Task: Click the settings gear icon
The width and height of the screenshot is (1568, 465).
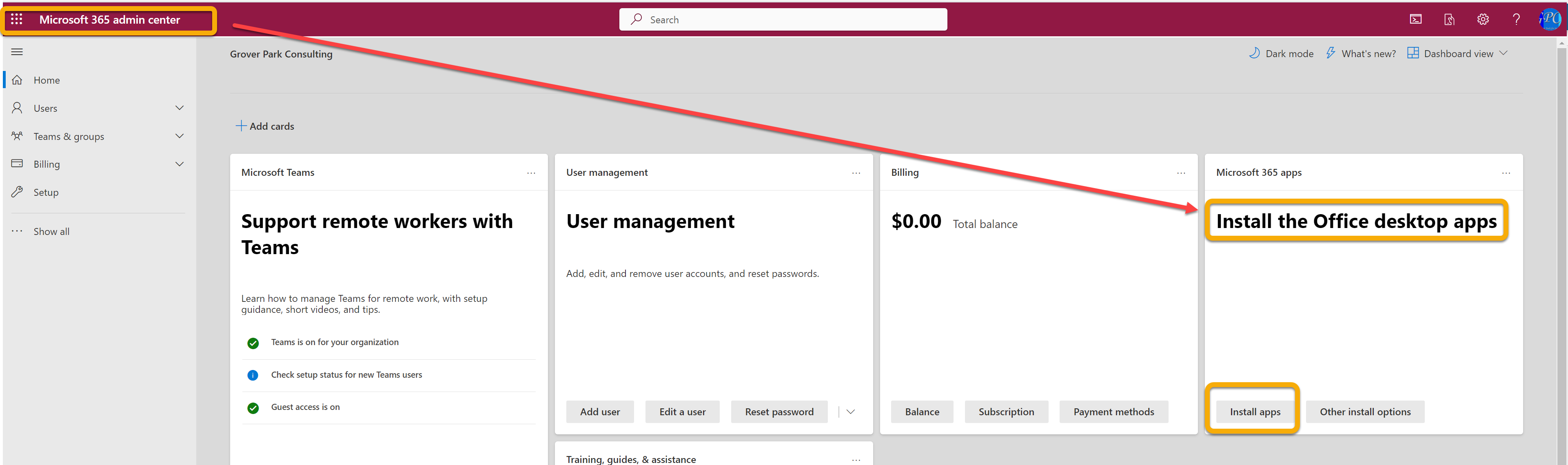Action: click(x=1483, y=20)
